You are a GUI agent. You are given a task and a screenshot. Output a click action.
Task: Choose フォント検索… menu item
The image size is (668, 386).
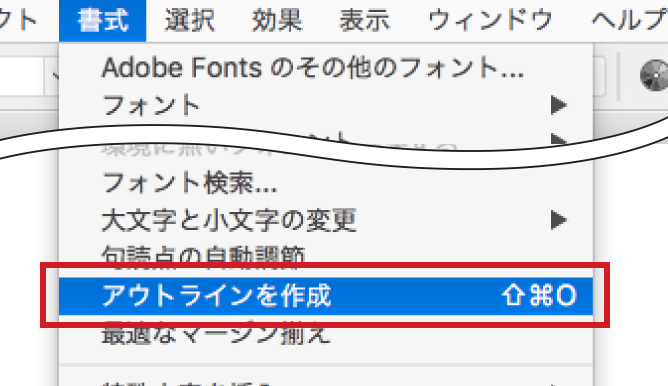pyautogui.click(x=326, y=183)
